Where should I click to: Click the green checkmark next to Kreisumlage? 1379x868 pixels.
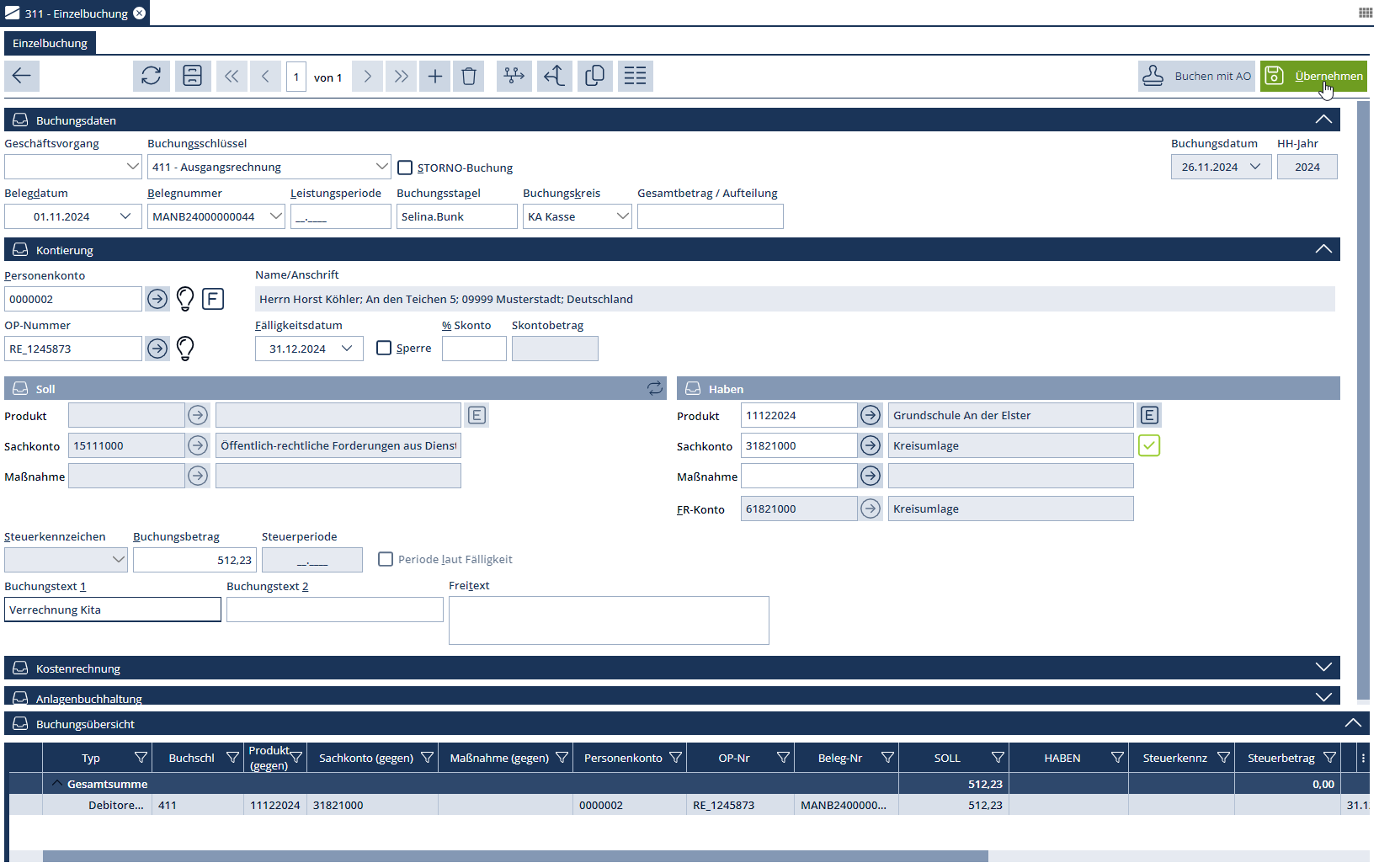click(1149, 446)
